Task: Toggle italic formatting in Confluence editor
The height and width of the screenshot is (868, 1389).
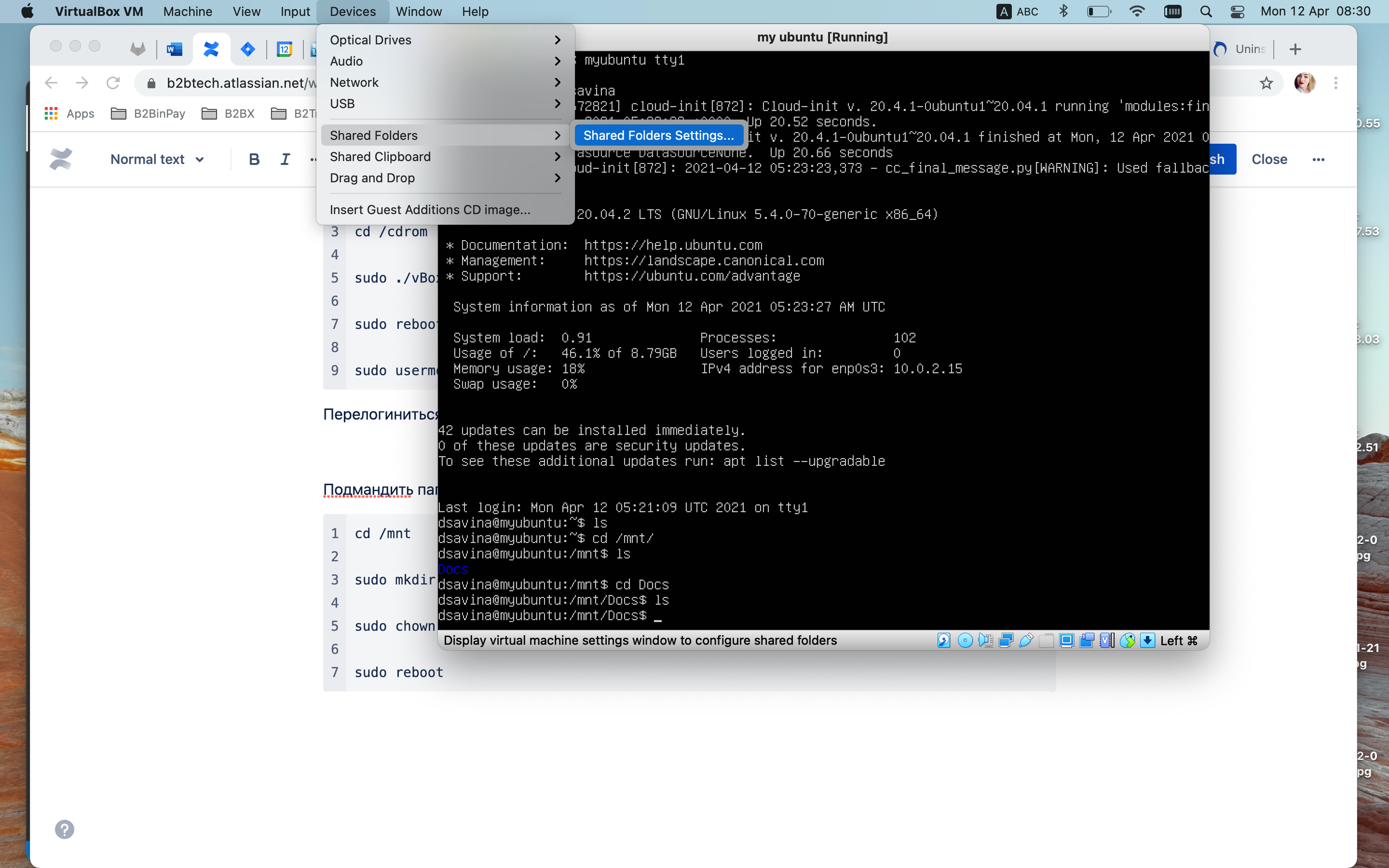Action: pos(285,159)
